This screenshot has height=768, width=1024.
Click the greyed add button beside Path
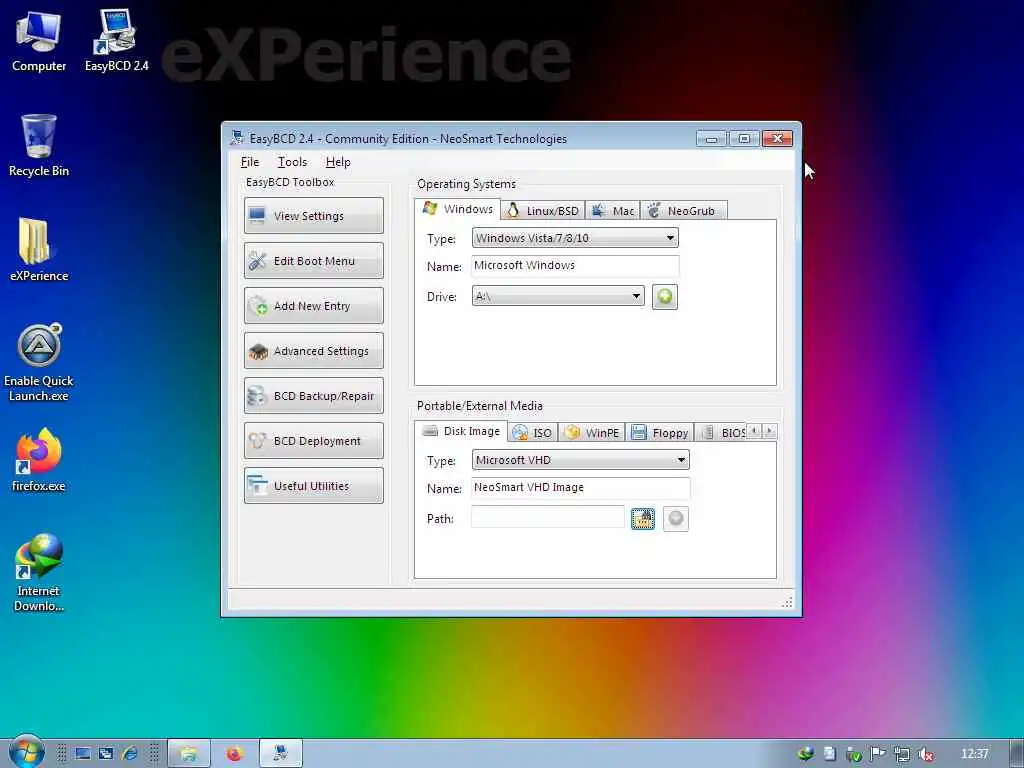(675, 519)
